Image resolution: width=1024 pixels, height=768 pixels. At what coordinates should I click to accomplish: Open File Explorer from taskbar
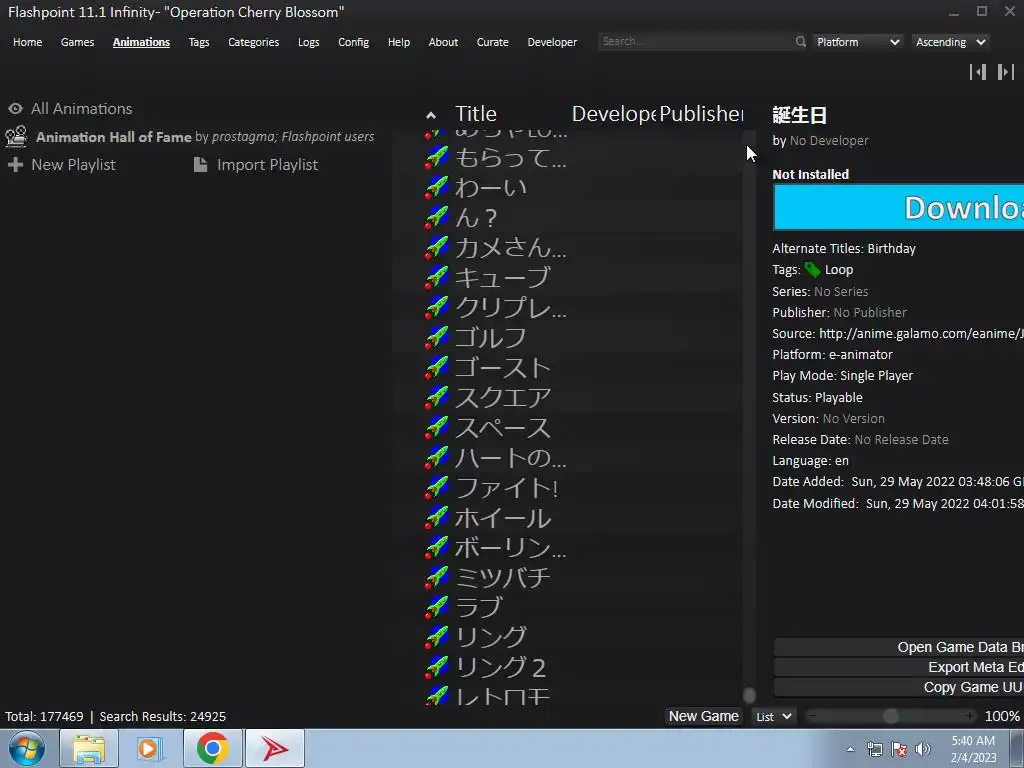(89, 748)
